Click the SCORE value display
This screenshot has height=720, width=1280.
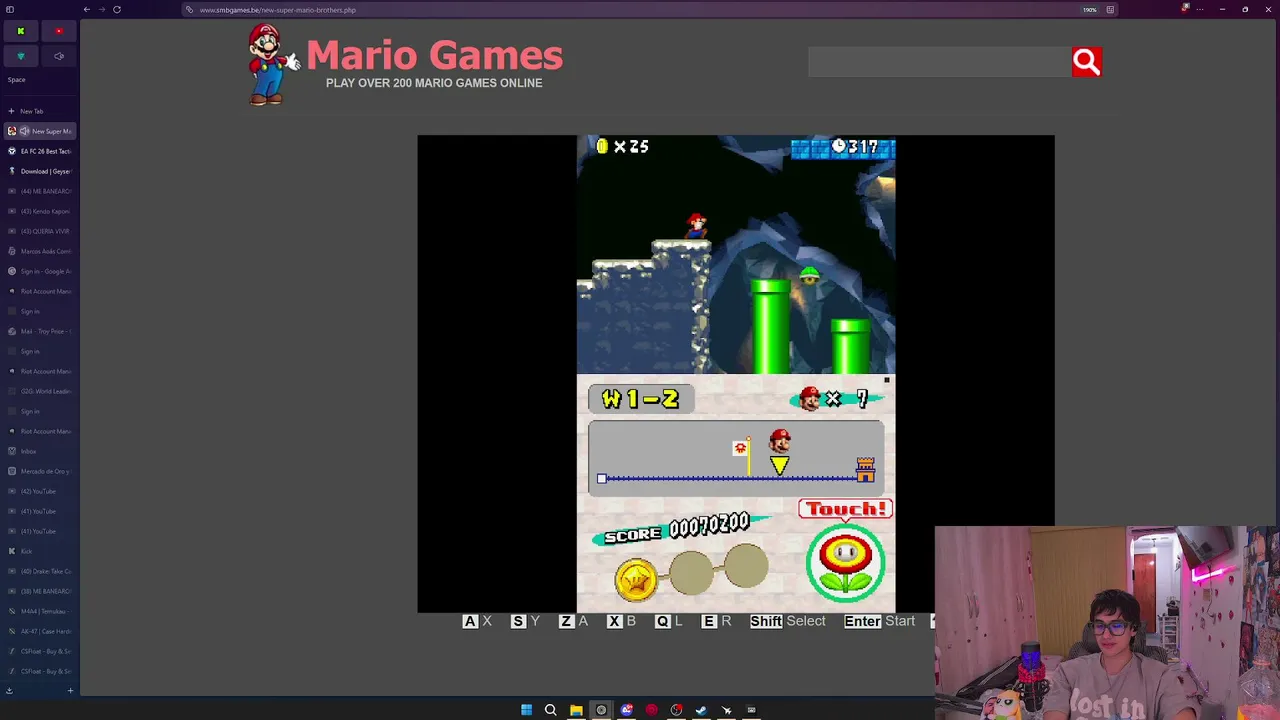click(x=708, y=525)
